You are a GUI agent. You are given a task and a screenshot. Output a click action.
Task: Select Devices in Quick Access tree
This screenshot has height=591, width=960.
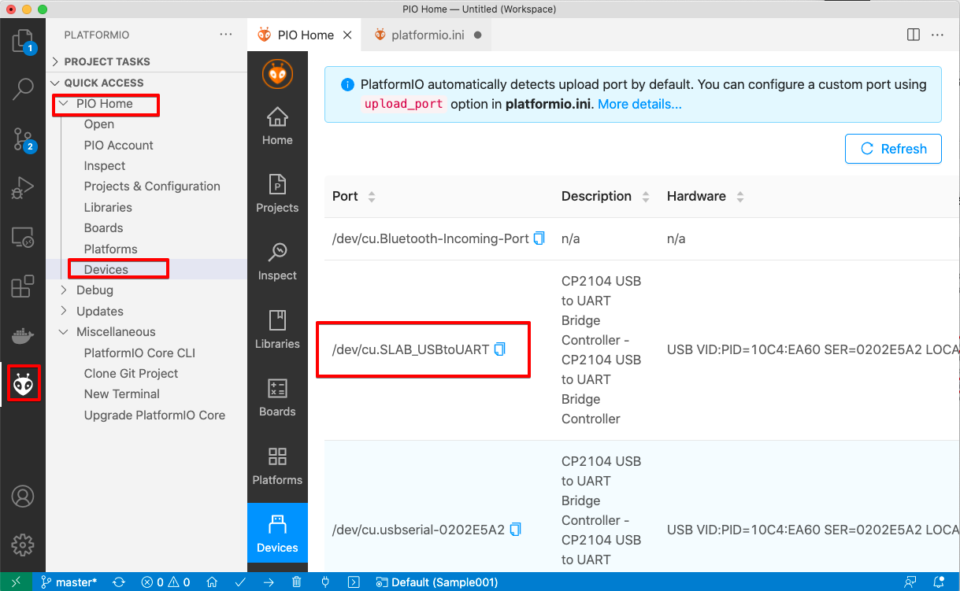click(106, 269)
